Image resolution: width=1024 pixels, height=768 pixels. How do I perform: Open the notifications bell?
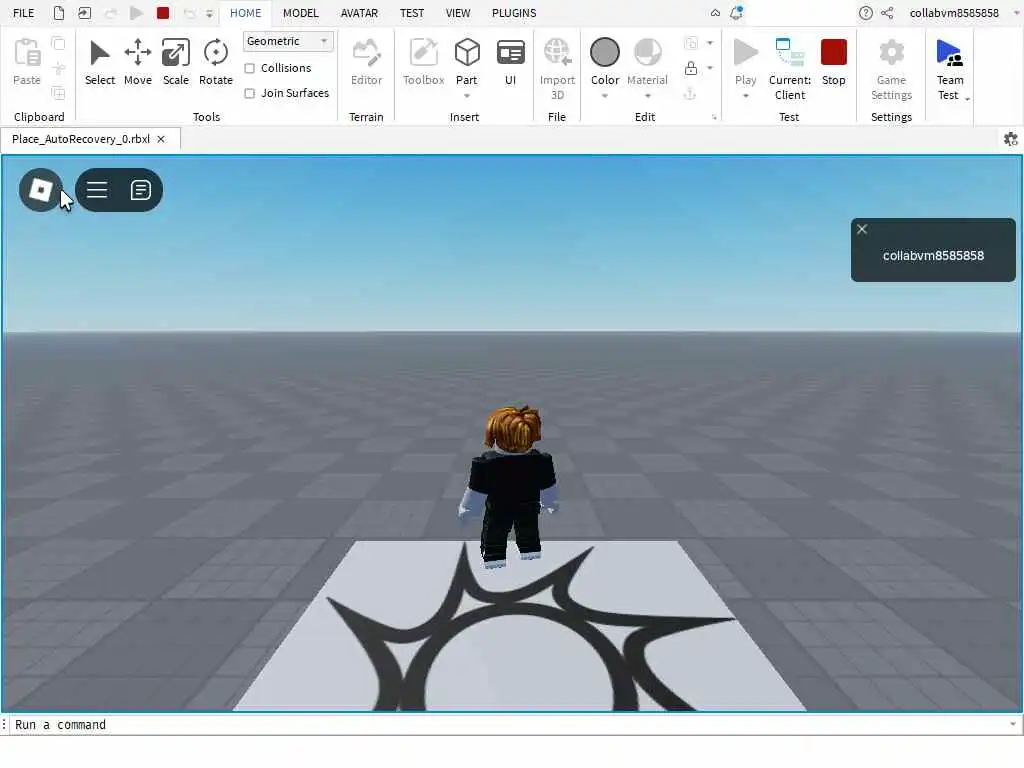(736, 13)
